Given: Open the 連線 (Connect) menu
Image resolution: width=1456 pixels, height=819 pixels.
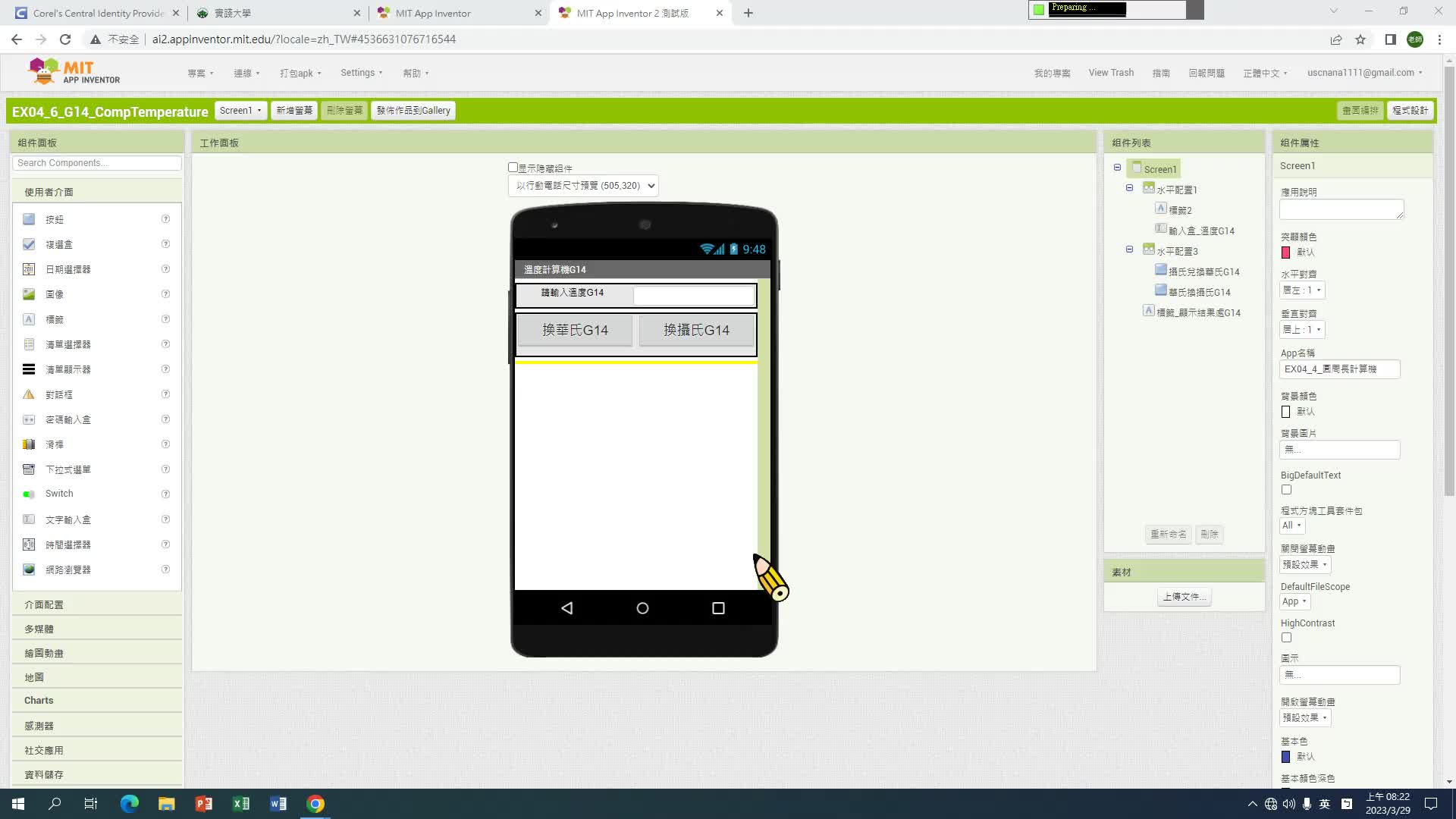Looking at the screenshot, I should click(x=246, y=74).
